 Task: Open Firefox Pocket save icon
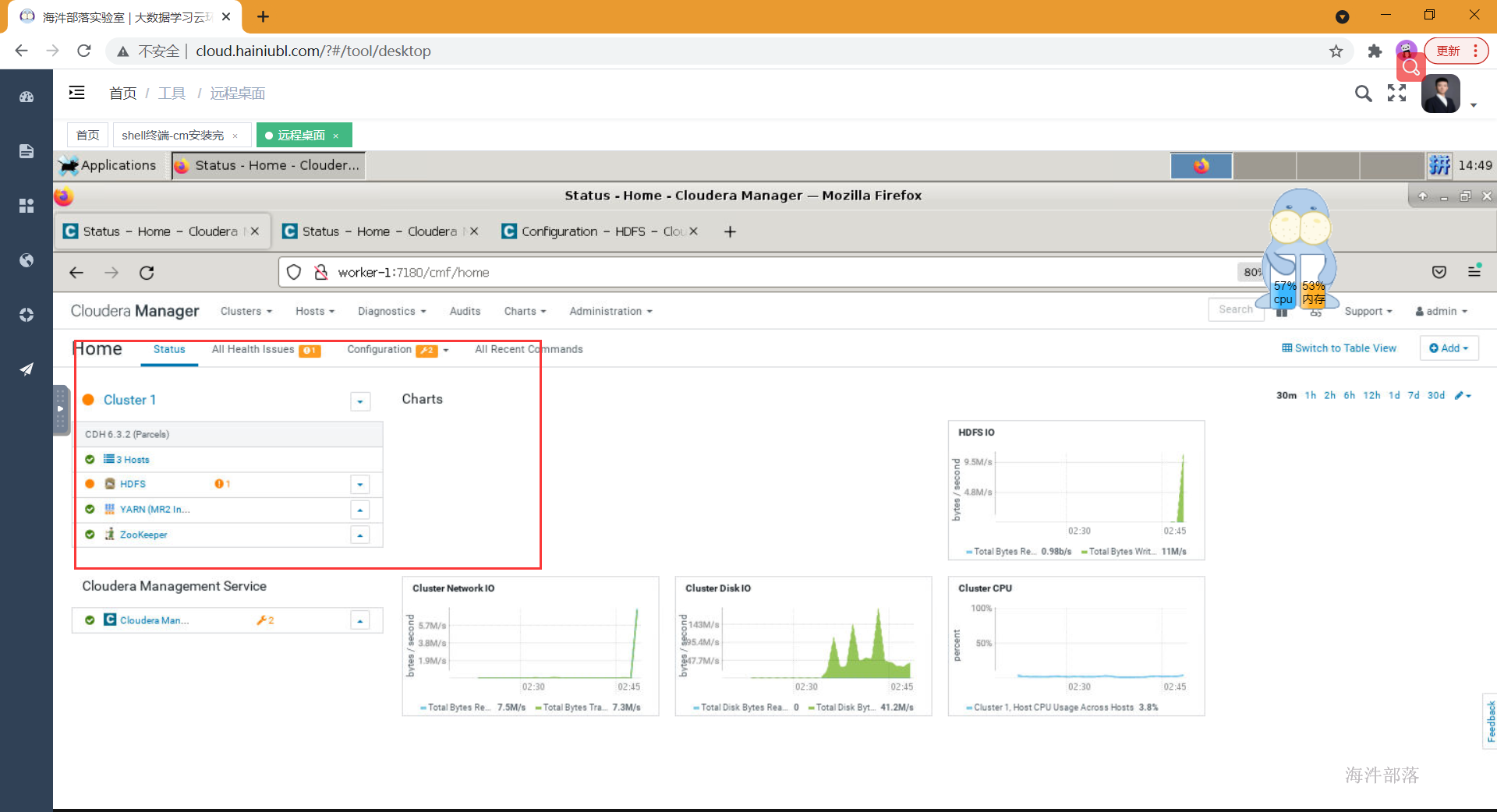[x=1439, y=272]
